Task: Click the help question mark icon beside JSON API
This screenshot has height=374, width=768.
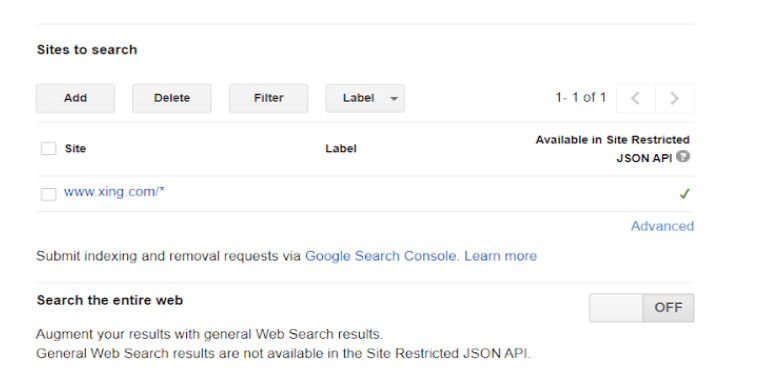Action: point(683,157)
